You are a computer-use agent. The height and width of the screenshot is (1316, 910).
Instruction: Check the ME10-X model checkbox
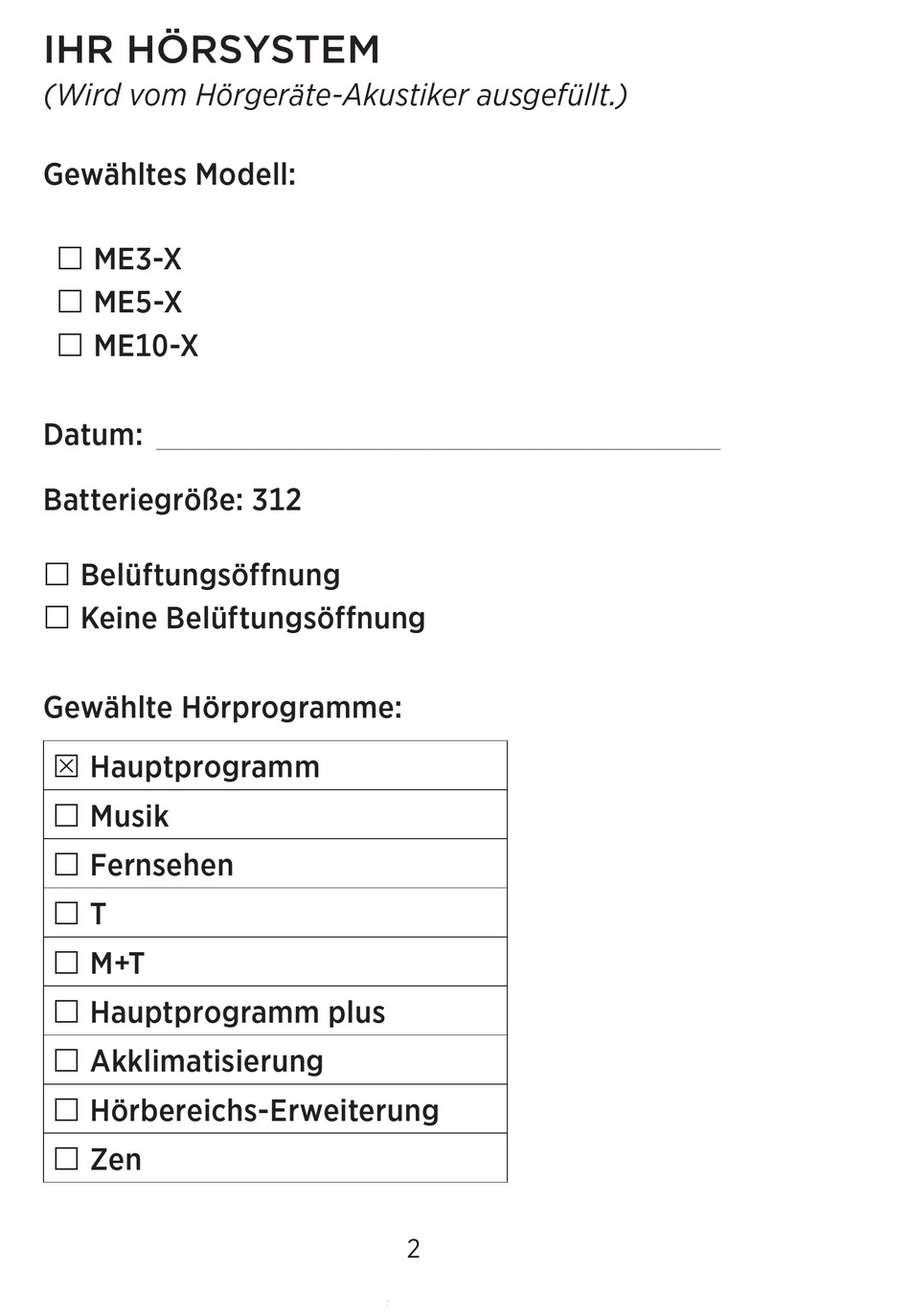70,344
